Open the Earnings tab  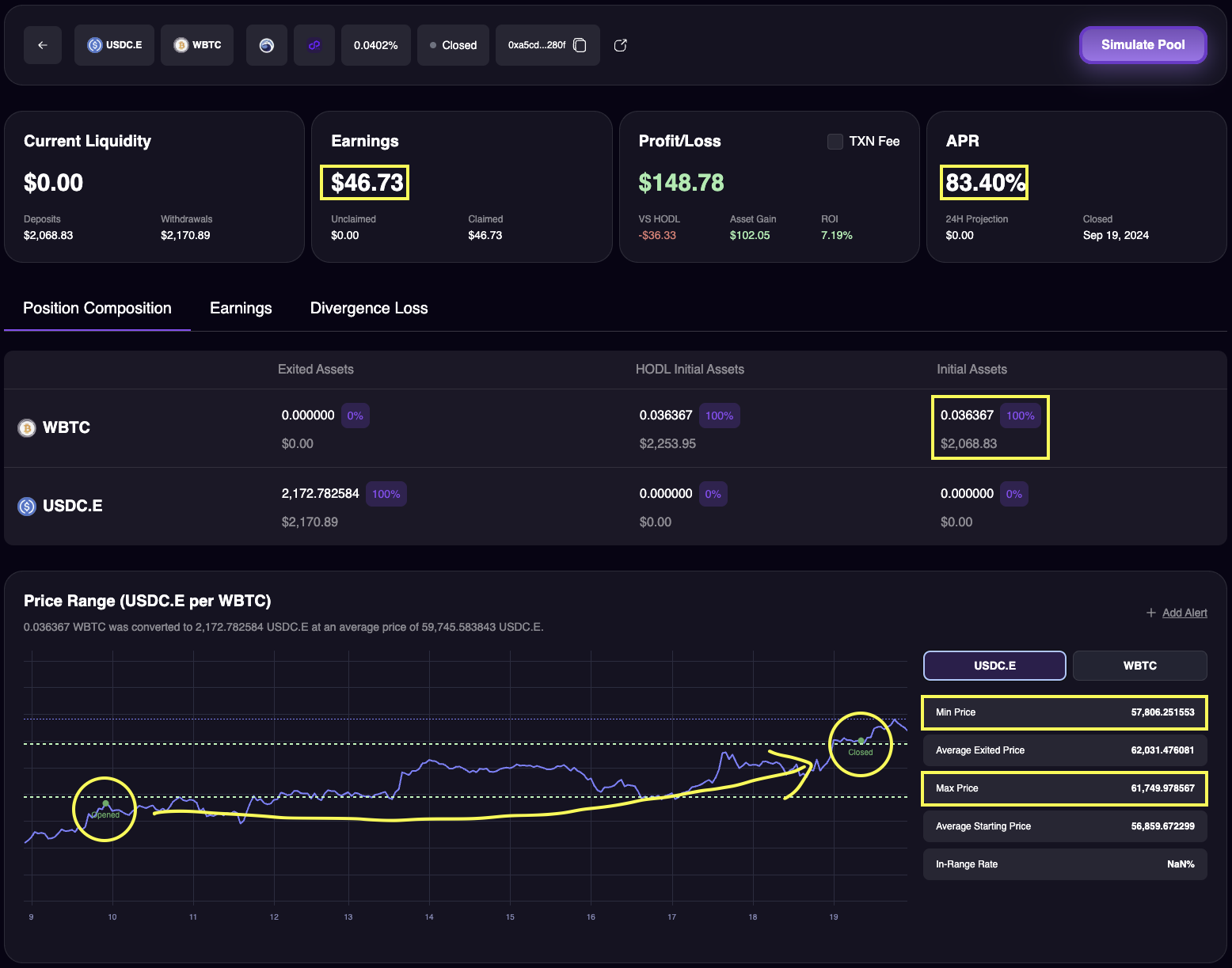pyautogui.click(x=241, y=308)
